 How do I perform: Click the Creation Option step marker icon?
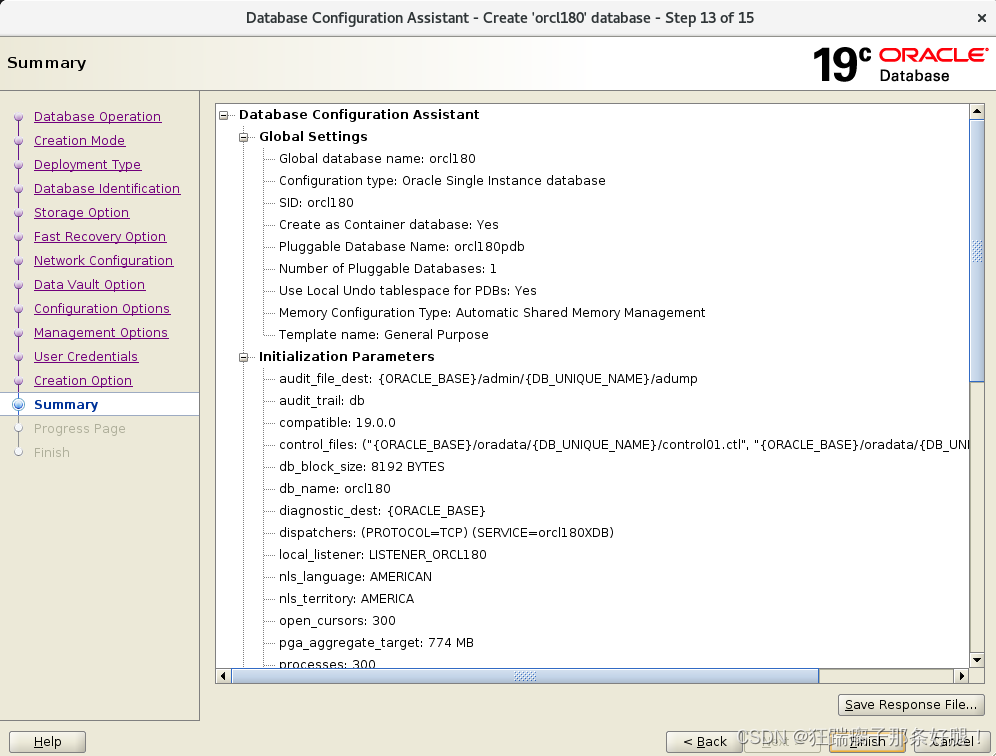(20, 380)
